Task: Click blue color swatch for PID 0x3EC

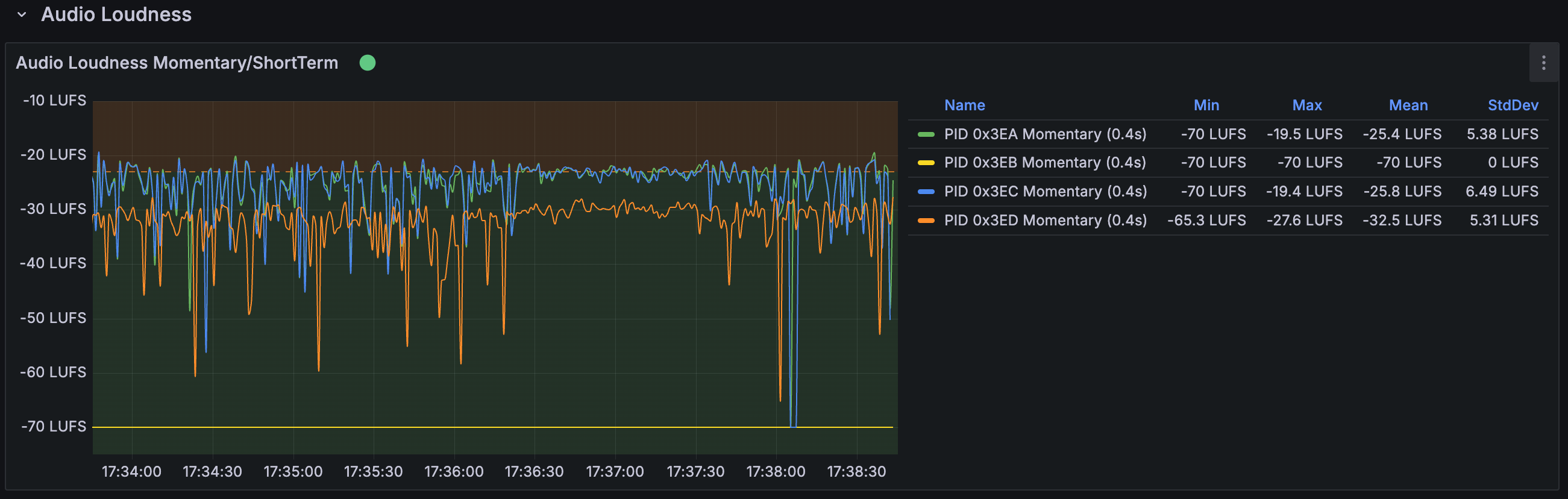Action: coord(925,191)
